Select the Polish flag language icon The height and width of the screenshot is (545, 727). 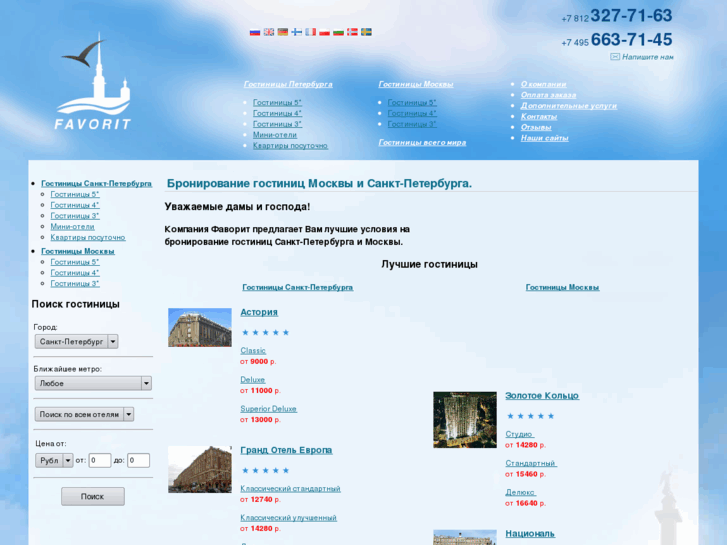(x=324, y=32)
